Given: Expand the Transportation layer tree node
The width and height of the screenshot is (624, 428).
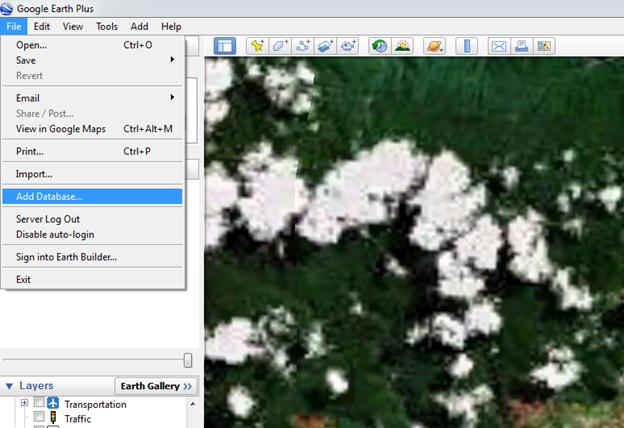Looking at the screenshot, I should 24,404.
